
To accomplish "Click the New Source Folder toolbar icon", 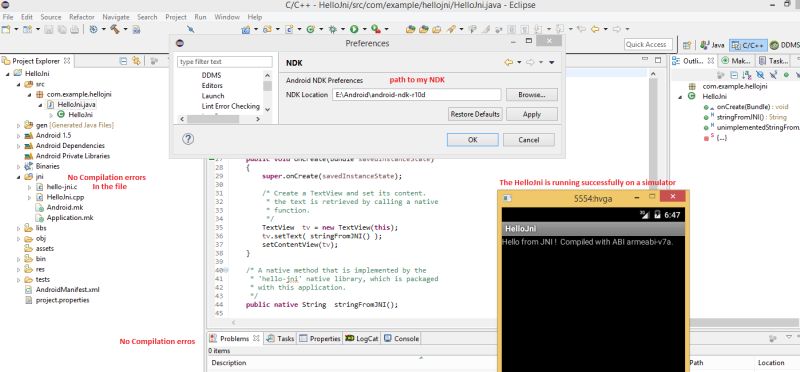I will coord(267,30).
